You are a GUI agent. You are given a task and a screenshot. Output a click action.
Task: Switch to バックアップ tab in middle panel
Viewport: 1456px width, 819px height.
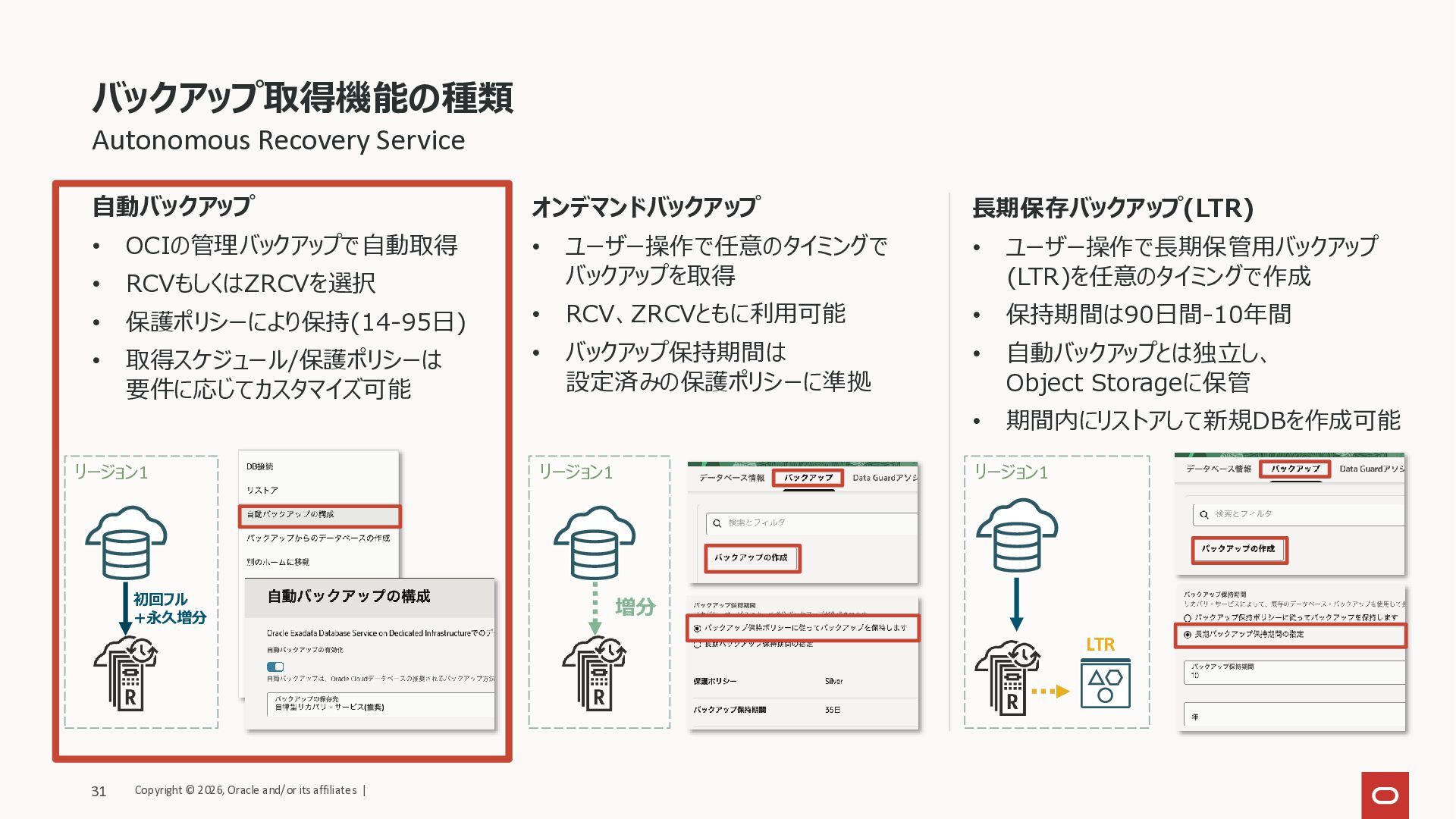pyautogui.click(x=808, y=478)
